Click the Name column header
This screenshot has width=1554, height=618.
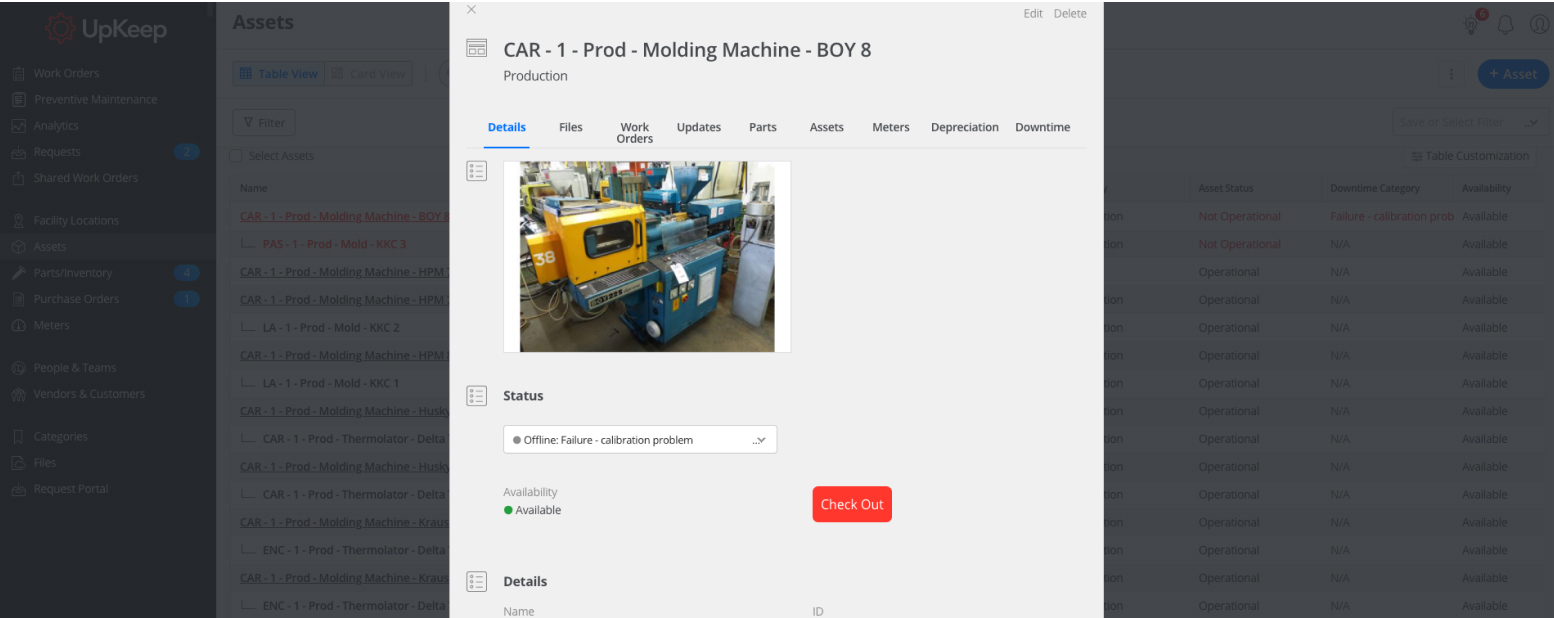253,188
